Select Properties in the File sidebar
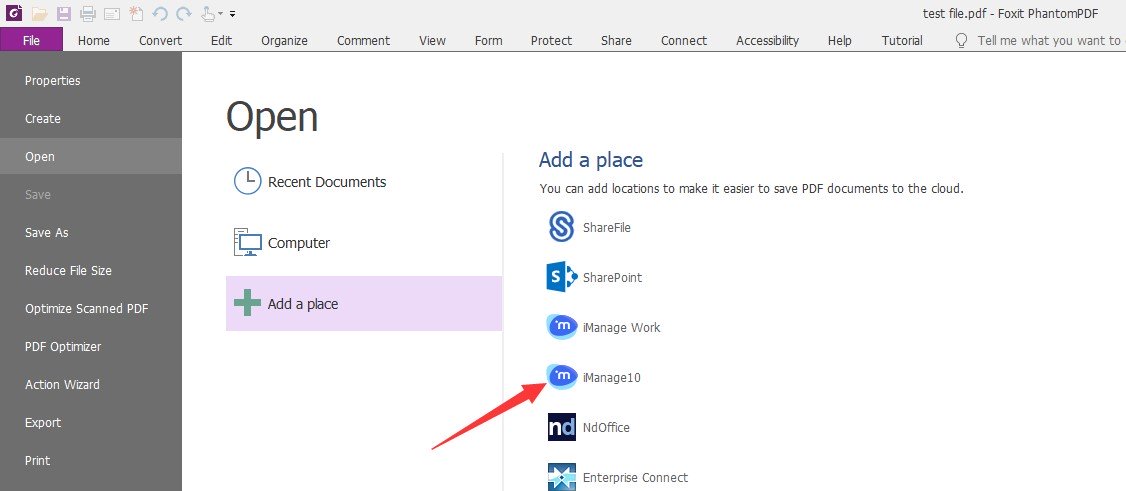Screen dimensions: 1126x491 coord(90,80)
